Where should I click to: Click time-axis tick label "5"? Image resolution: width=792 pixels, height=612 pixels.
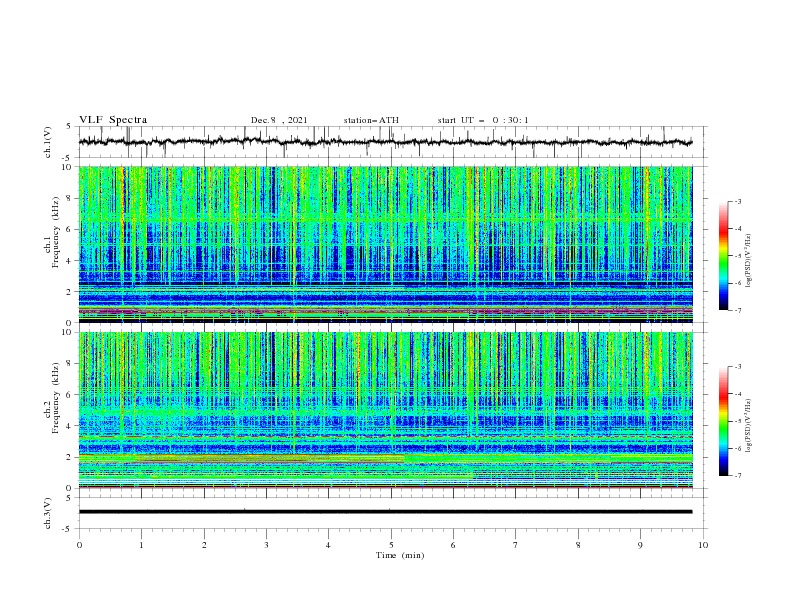(x=391, y=545)
